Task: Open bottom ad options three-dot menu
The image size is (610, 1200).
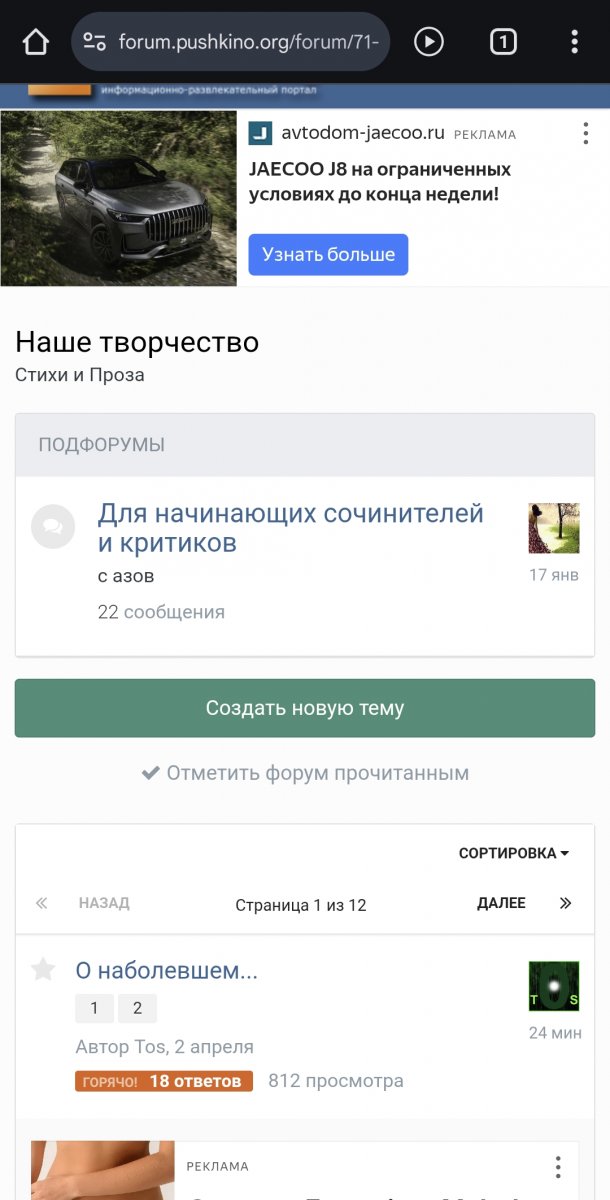Action: (558, 1166)
